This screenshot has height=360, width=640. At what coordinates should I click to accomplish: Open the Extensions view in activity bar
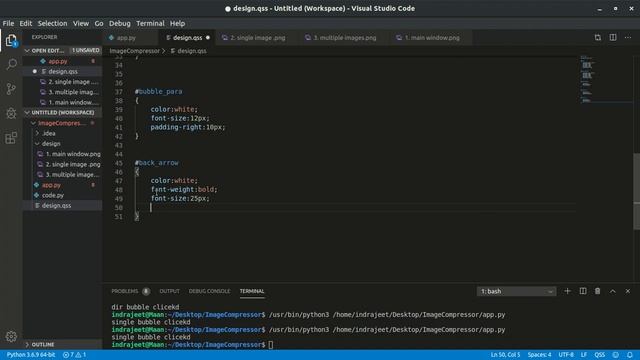11,138
